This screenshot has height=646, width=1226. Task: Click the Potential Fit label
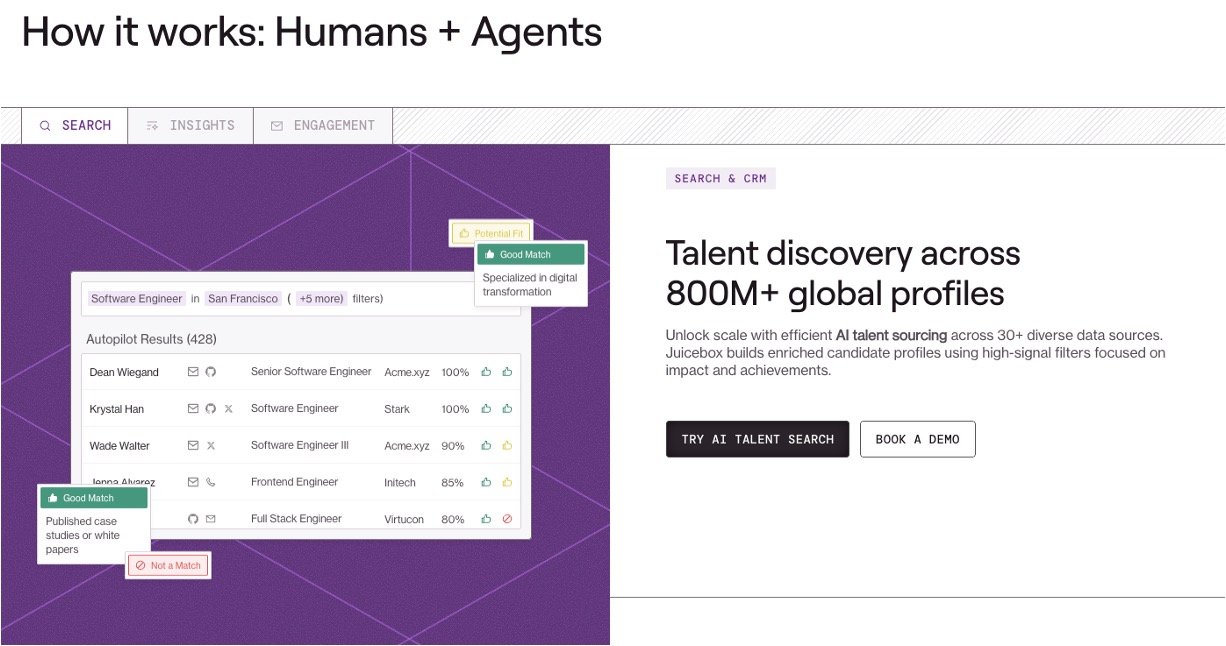tap(490, 234)
